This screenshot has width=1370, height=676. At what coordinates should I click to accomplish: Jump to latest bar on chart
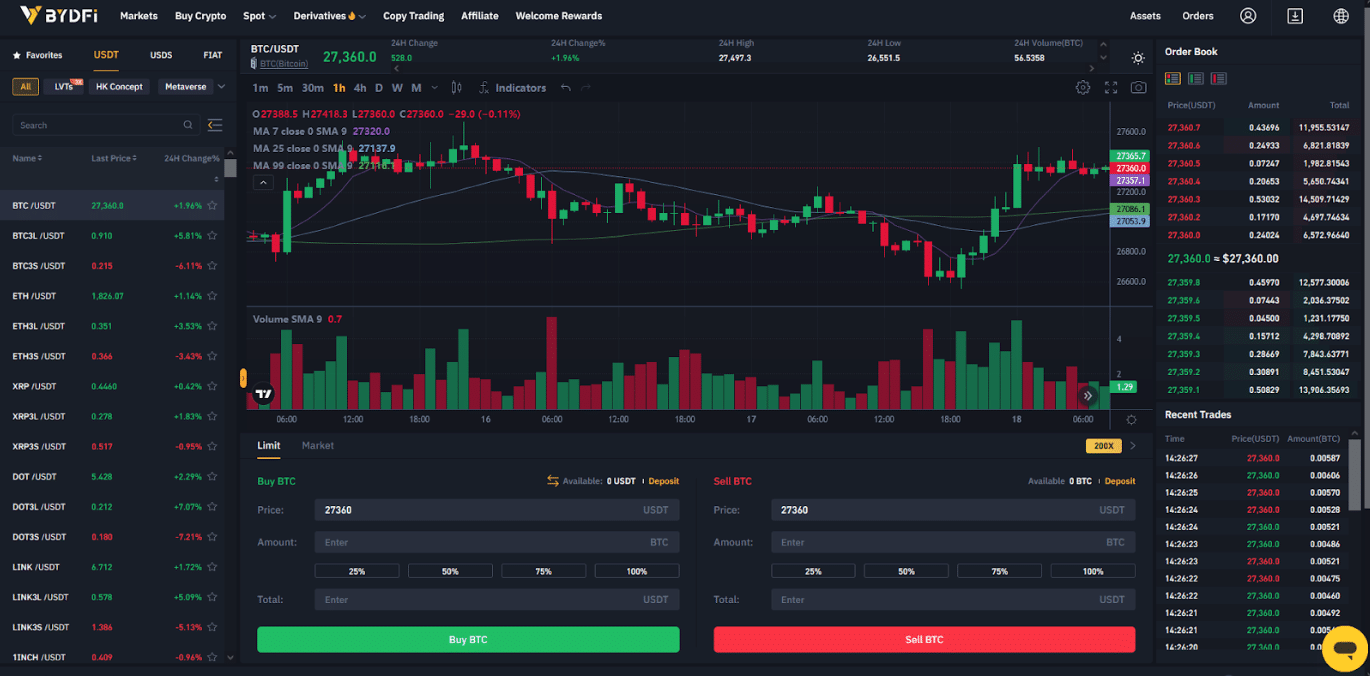1088,396
